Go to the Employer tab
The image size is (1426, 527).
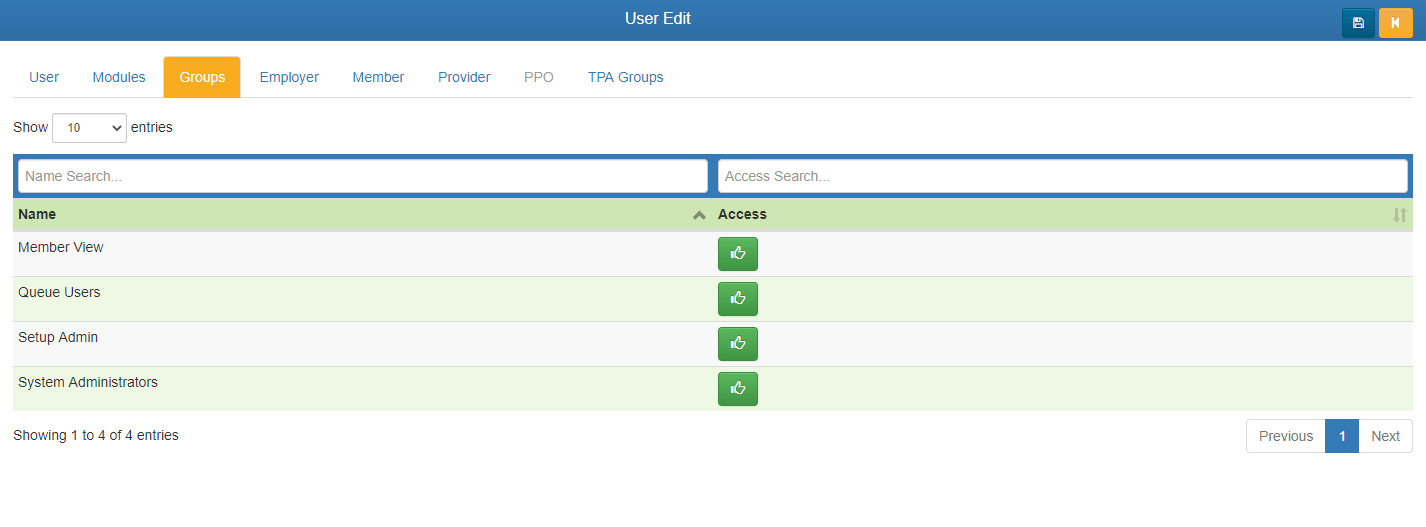(x=289, y=77)
